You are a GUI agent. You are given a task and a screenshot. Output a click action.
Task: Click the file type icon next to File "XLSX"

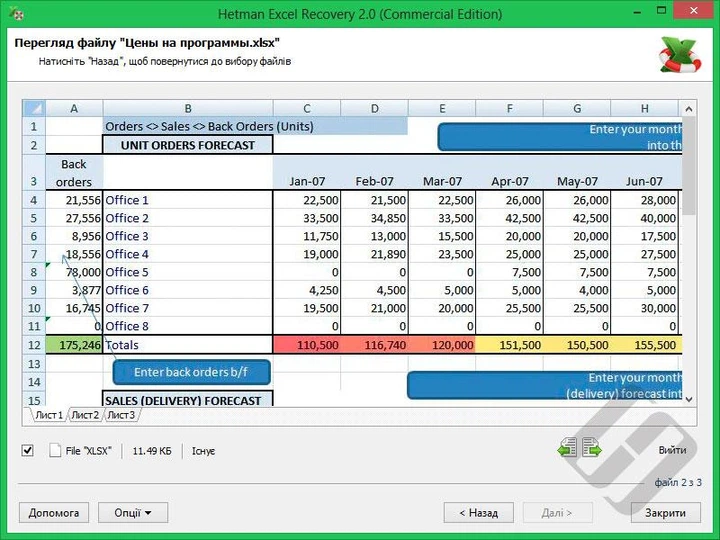tap(55, 450)
